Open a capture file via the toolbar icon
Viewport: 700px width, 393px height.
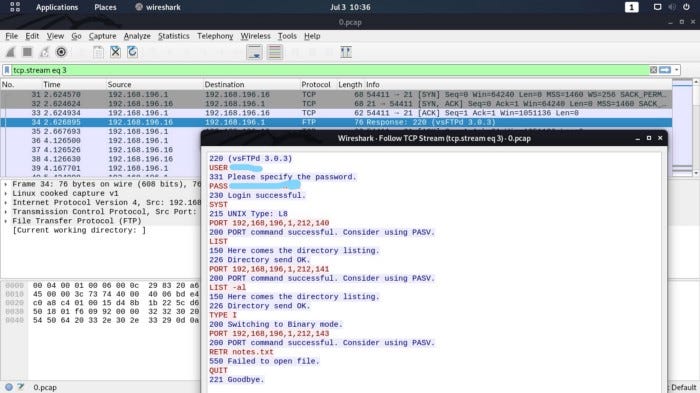pyautogui.click(x=98, y=52)
